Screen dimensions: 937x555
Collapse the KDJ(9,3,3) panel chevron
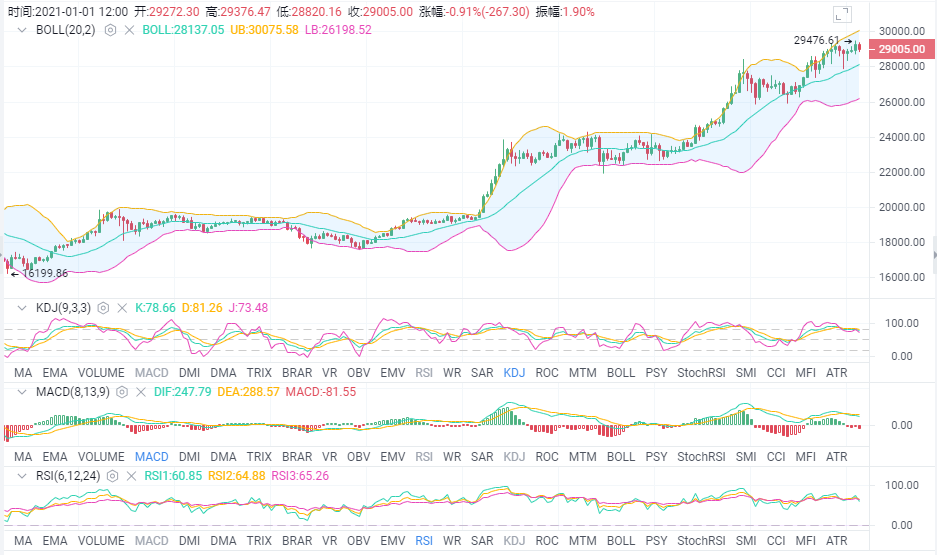[x=22, y=308]
